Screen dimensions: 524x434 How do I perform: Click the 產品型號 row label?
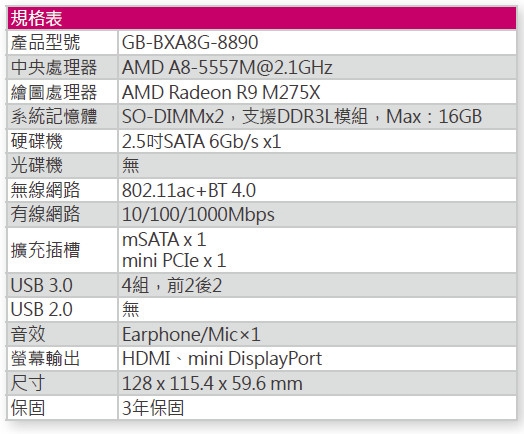pyautogui.click(x=45, y=42)
